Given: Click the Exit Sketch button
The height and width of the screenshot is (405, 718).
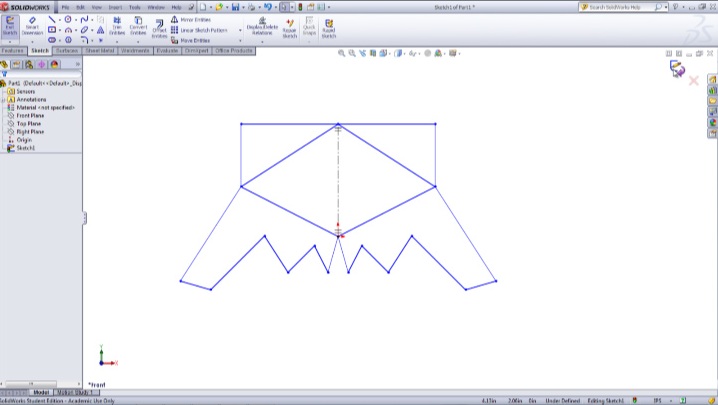Looking at the screenshot, I should tap(10, 27).
